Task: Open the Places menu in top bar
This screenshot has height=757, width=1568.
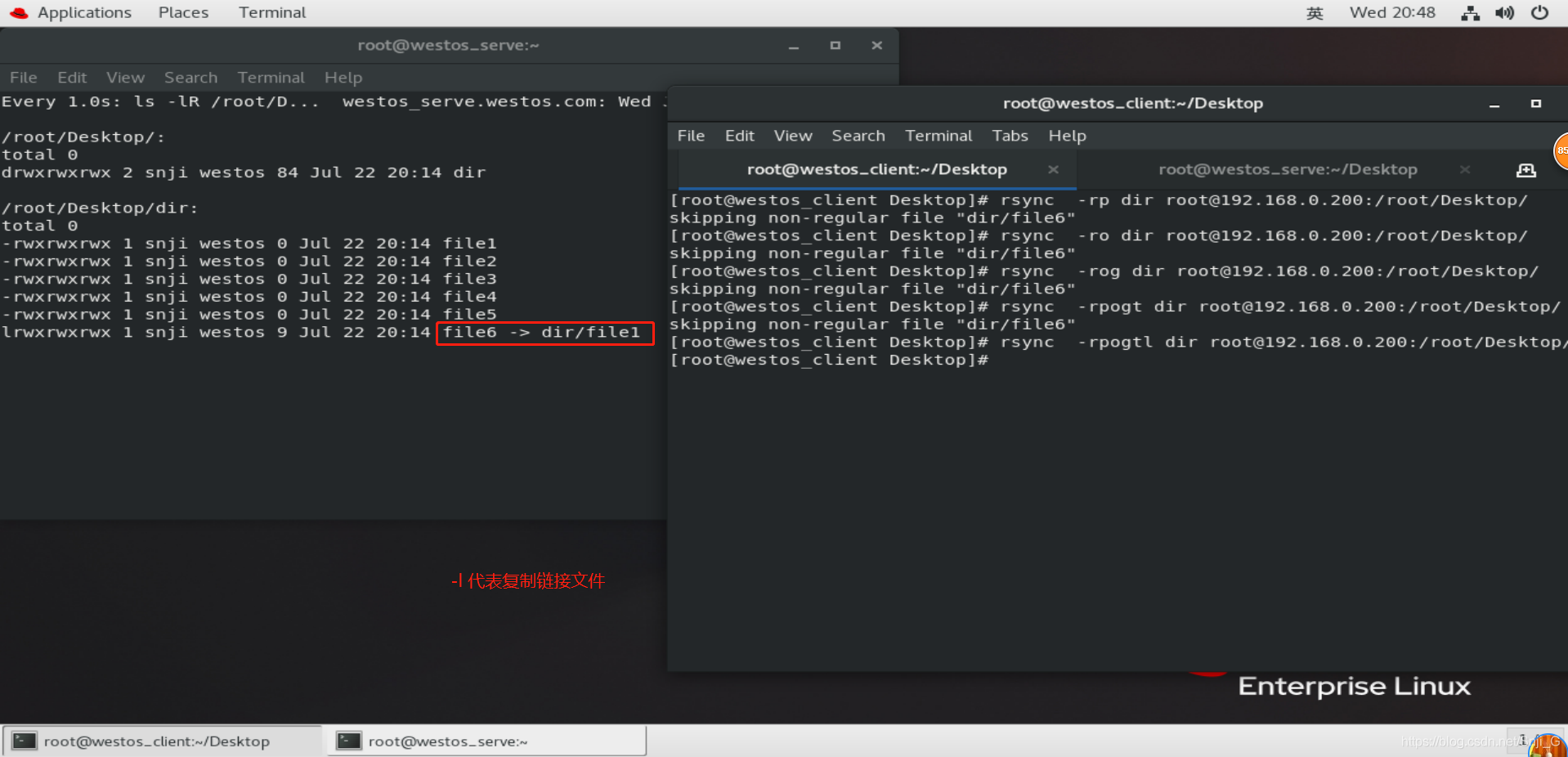Action: pyautogui.click(x=183, y=12)
